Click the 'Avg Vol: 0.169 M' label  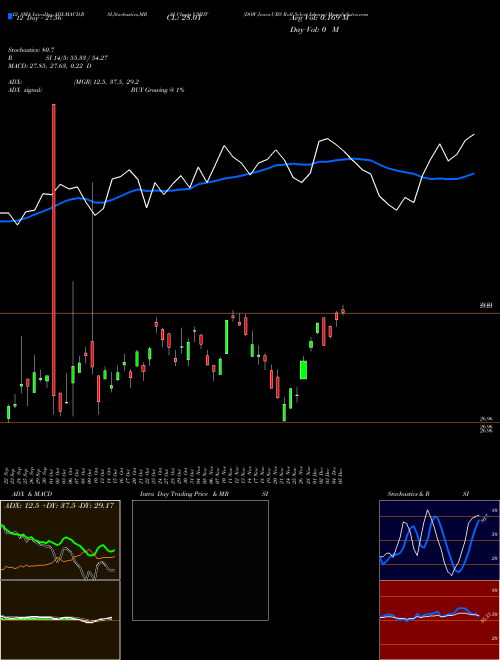[x=319, y=18]
